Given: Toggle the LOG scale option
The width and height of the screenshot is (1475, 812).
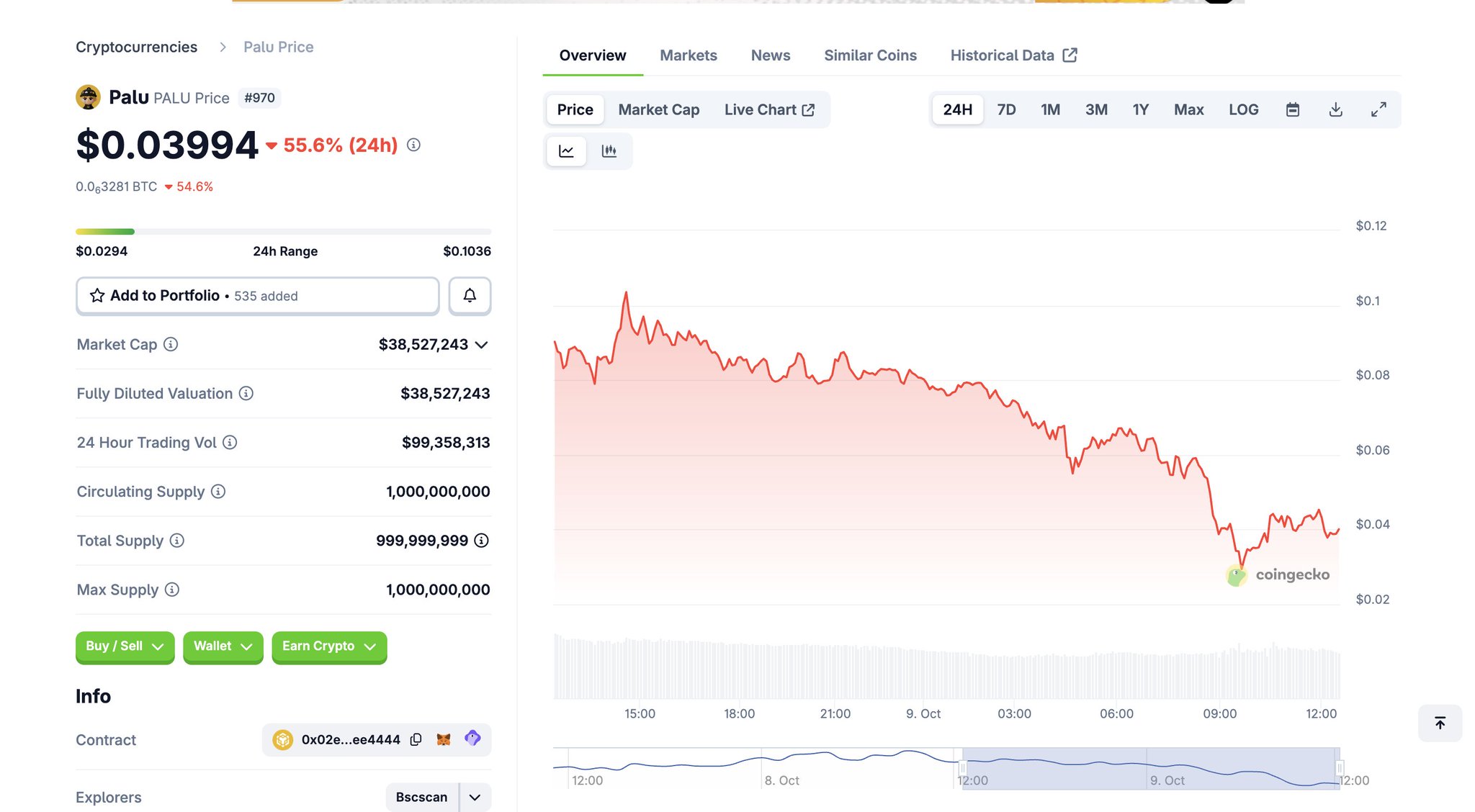Looking at the screenshot, I should point(1243,109).
